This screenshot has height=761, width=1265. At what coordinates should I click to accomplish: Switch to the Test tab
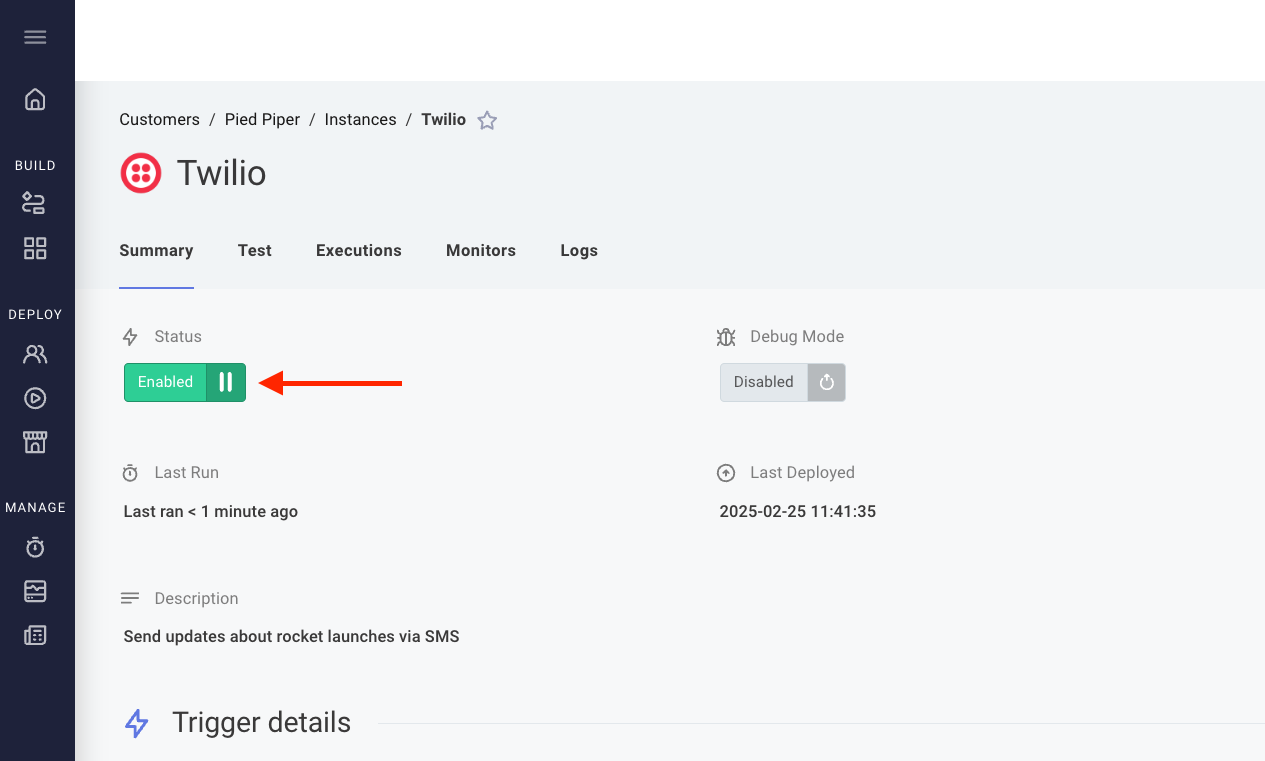[254, 251]
